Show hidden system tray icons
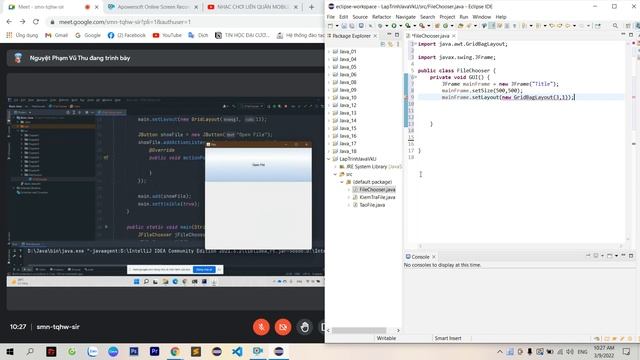Viewport: 640px width, 360px height. 500,351
